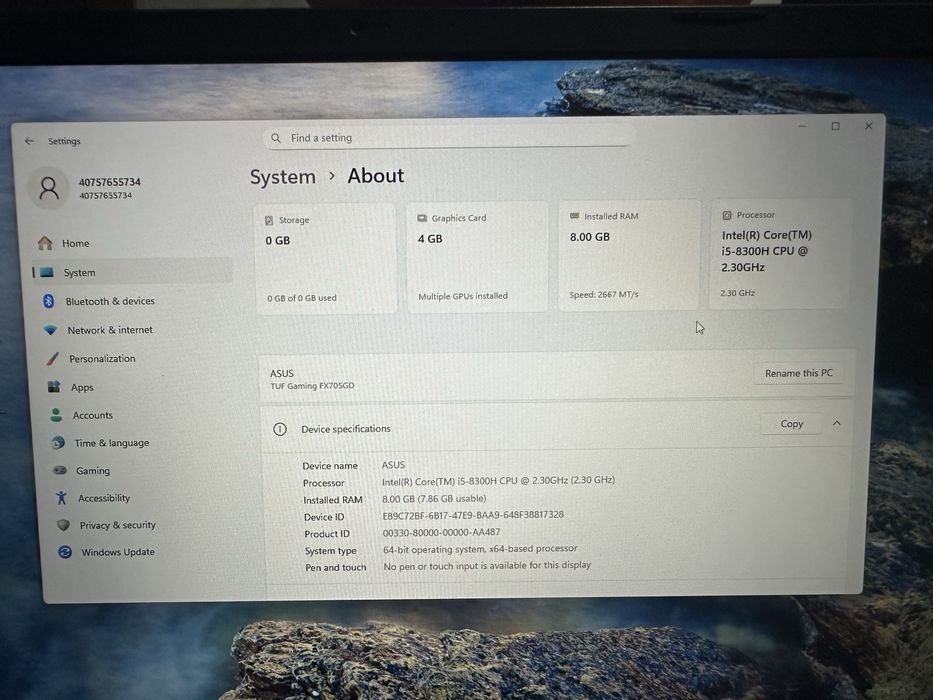Click the Device name value ASUS
The width and height of the screenshot is (933, 700).
pyautogui.click(x=393, y=465)
